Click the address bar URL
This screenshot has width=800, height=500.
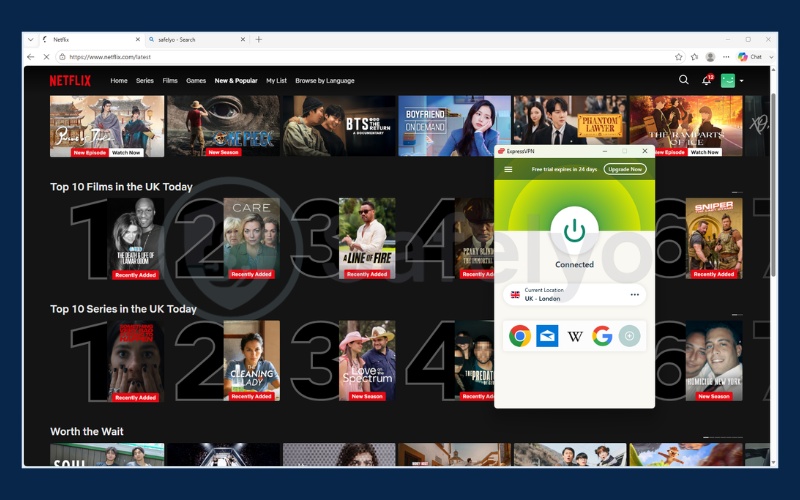110,57
